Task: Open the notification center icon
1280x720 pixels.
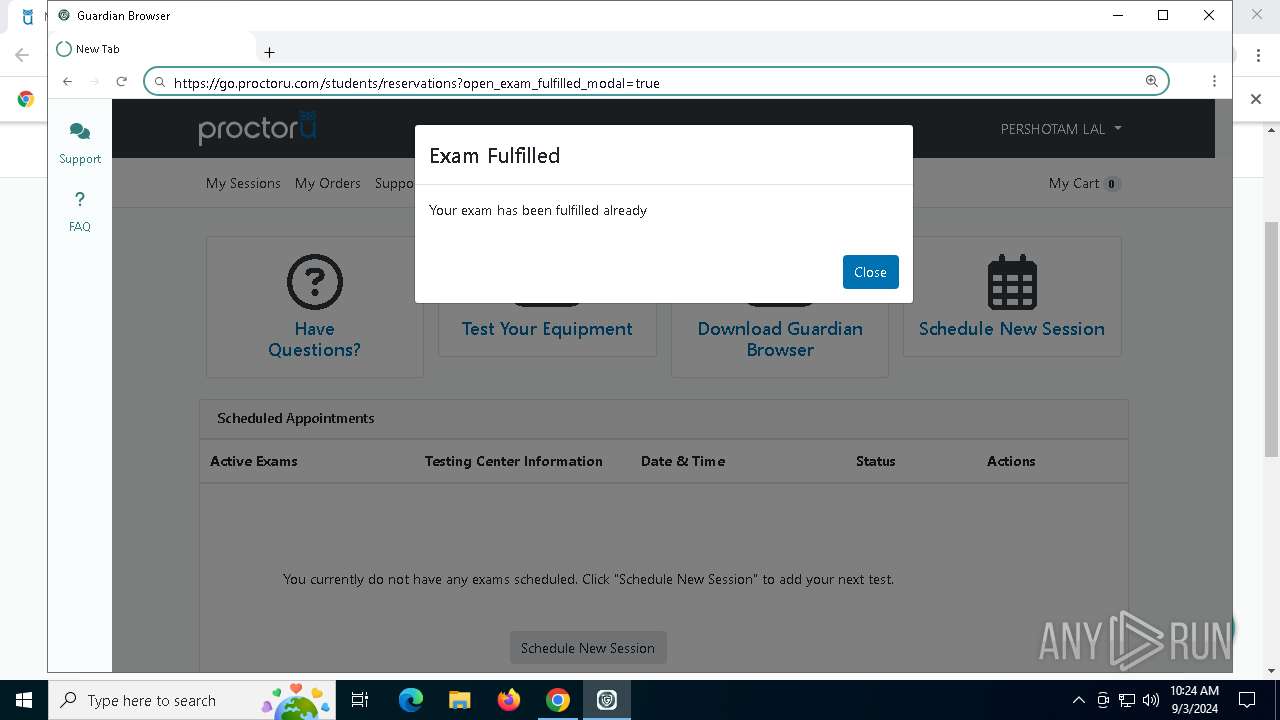Action: (x=1247, y=700)
